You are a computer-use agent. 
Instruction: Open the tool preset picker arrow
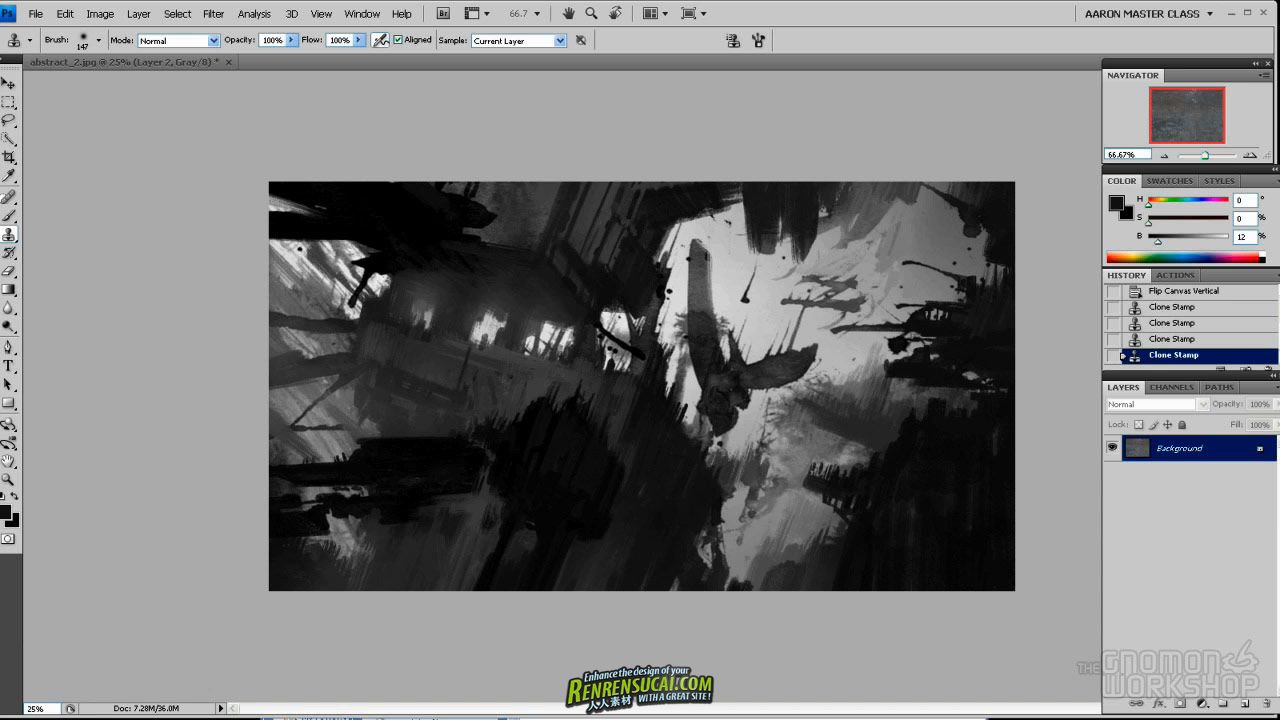click(30, 40)
